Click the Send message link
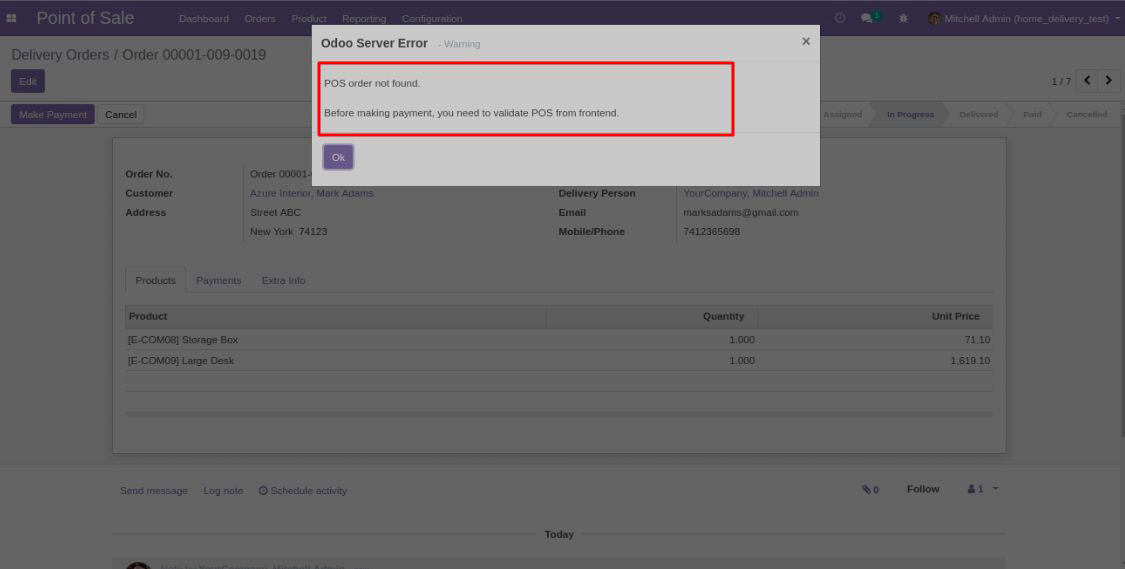 [154, 491]
